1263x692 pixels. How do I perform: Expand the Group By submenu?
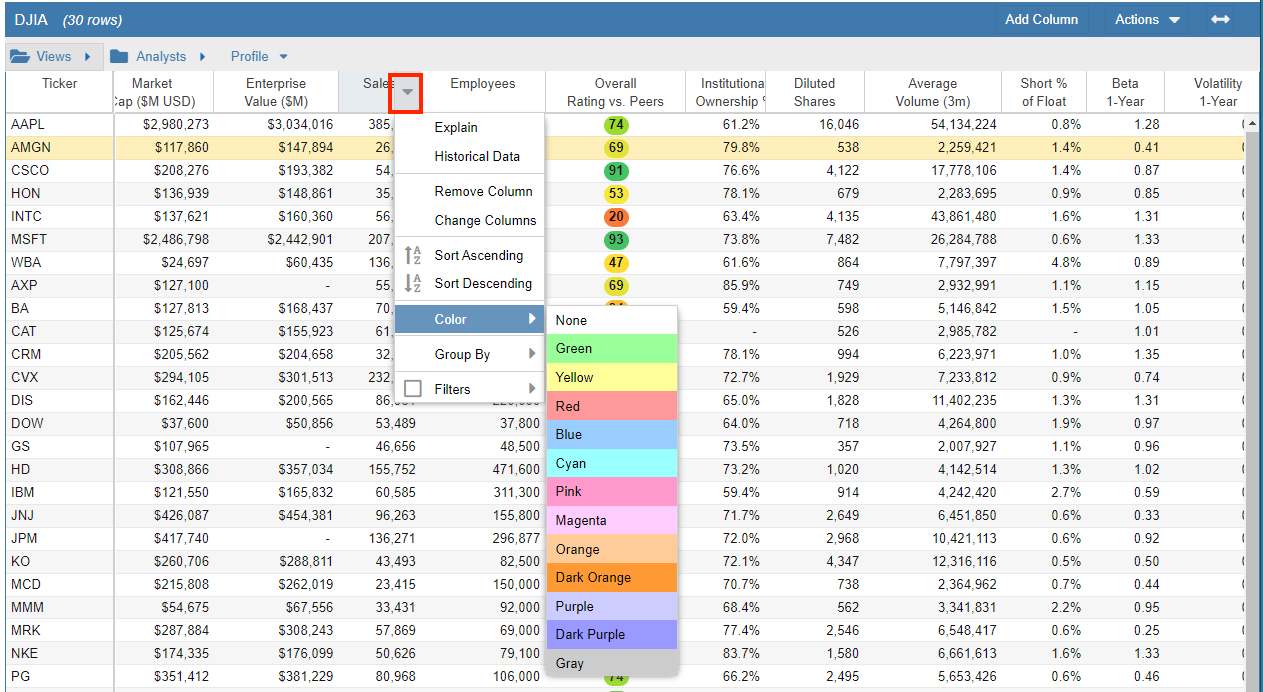pyautogui.click(x=468, y=354)
